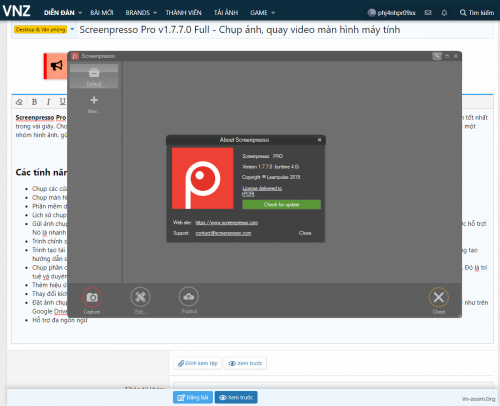Click the Tìm kiếm search button
The image size is (500, 406).
point(477,13)
